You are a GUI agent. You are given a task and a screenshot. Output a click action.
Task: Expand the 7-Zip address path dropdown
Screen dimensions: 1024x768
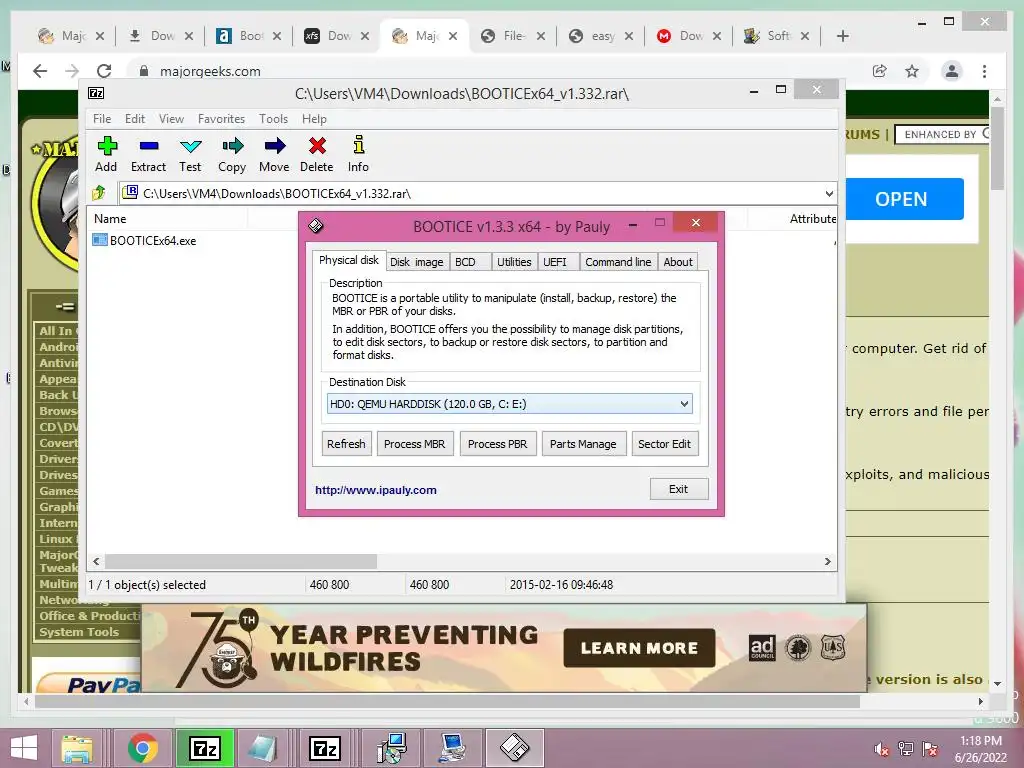(829, 193)
